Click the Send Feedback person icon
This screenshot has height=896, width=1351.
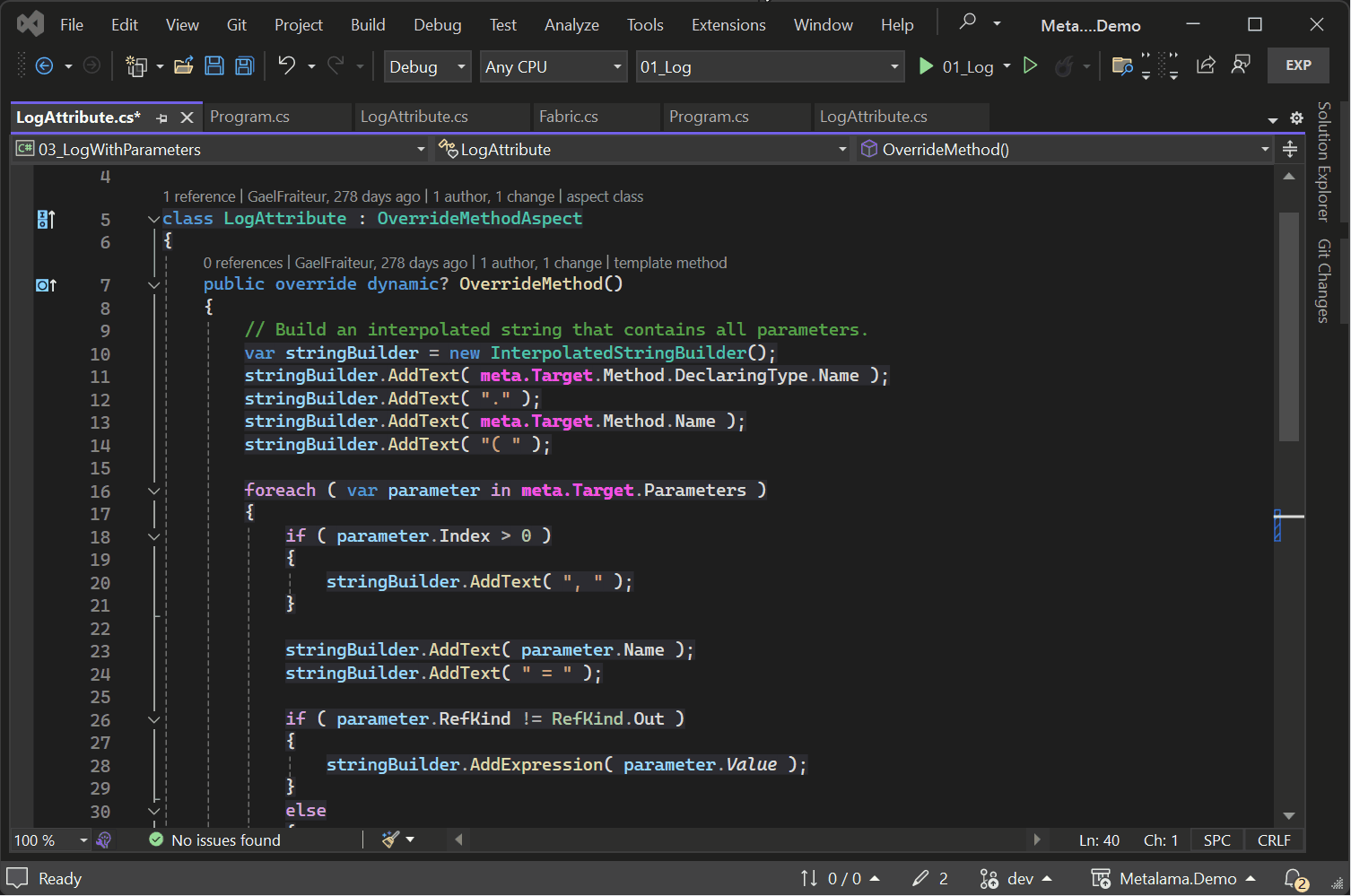1242,65
